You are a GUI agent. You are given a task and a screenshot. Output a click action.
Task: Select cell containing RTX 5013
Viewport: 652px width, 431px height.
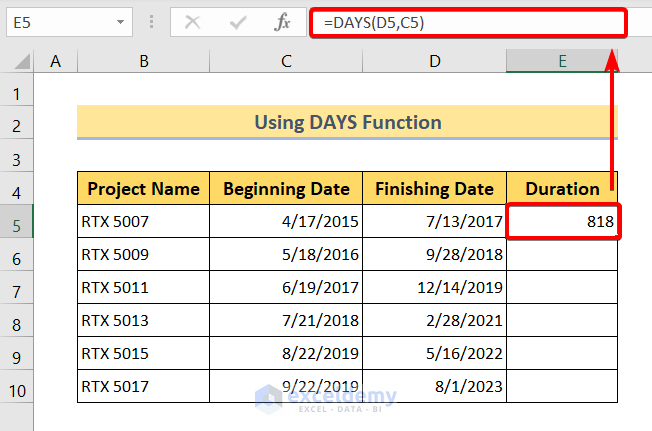143,320
